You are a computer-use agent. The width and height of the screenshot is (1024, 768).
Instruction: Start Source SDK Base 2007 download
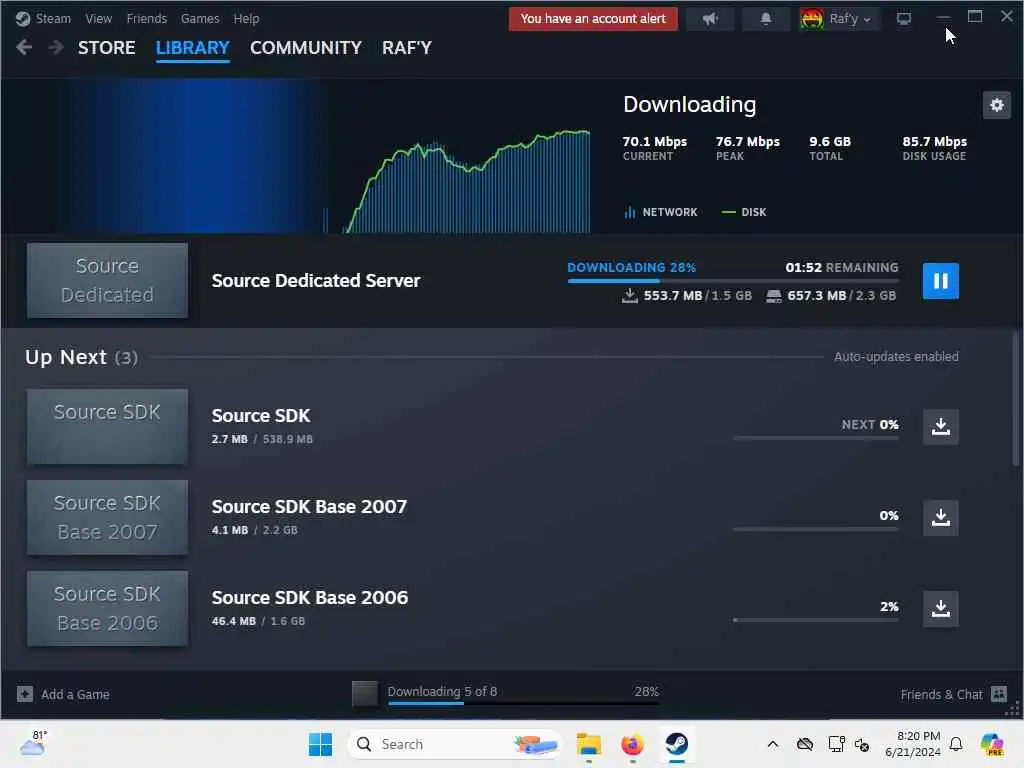pos(940,518)
